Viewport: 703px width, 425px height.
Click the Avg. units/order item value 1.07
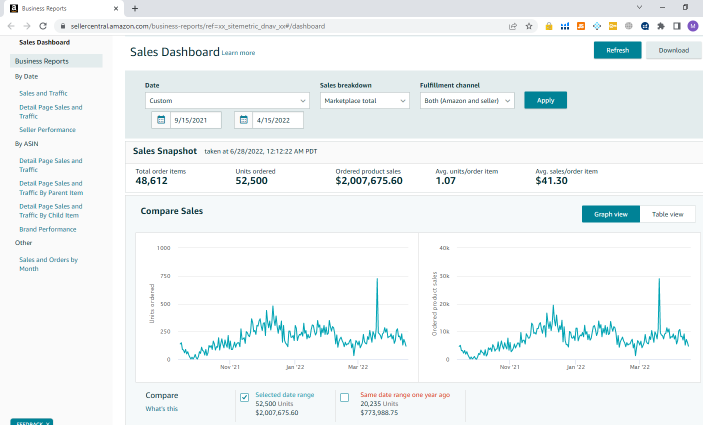(x=446, y=181)
